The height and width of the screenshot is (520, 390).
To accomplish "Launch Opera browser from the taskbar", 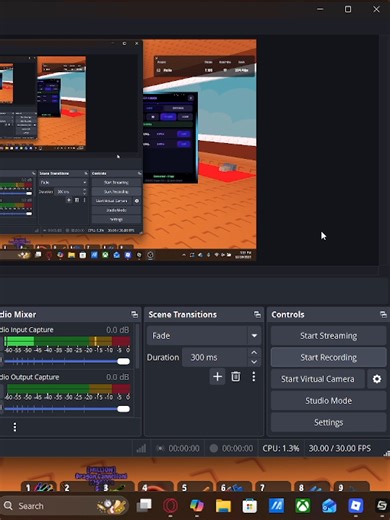I will (x=170, y=506).
